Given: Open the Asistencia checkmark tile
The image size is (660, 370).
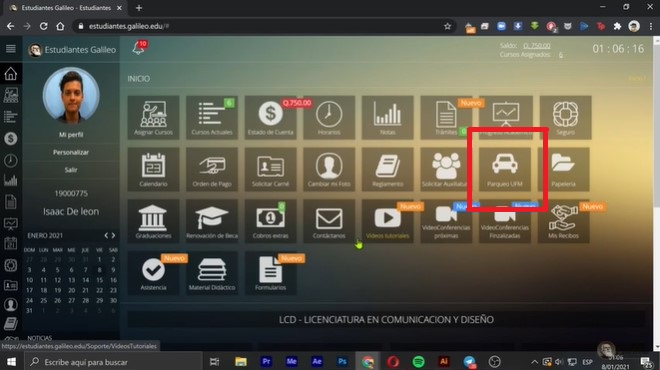Looking at the screenshot, I should (x=153, y=273).
